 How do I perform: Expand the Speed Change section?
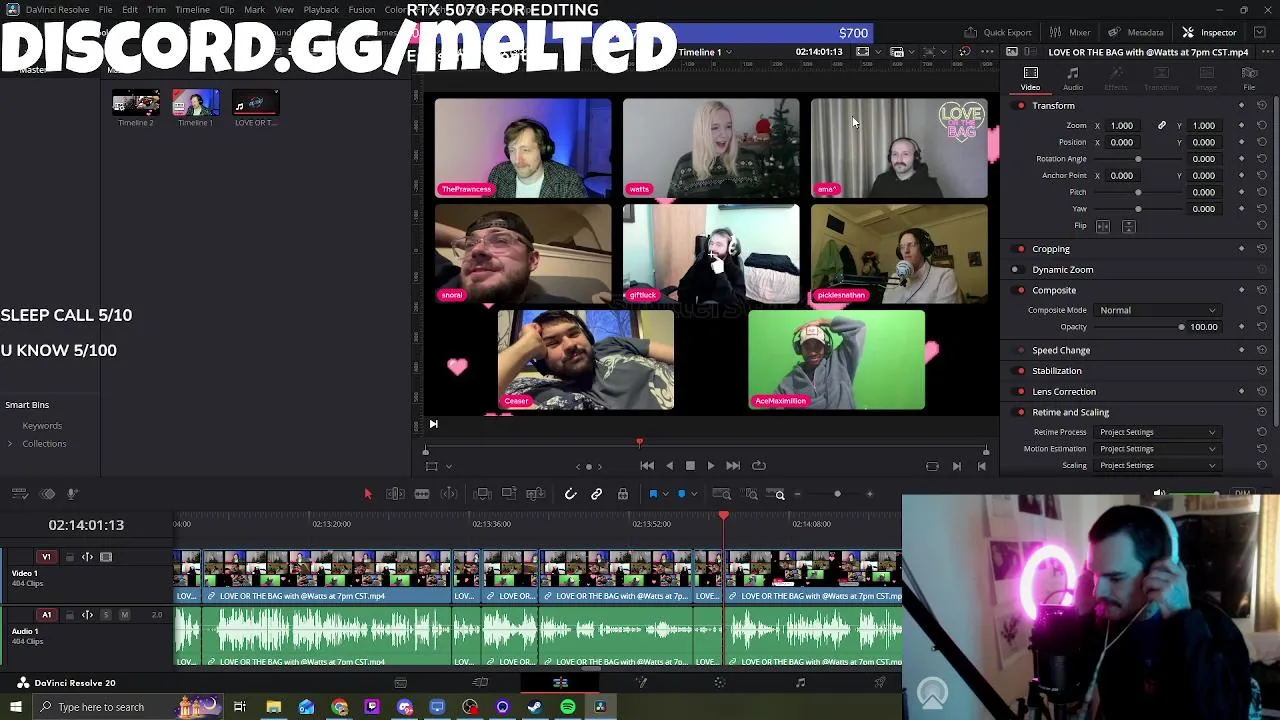point(1061,351)
